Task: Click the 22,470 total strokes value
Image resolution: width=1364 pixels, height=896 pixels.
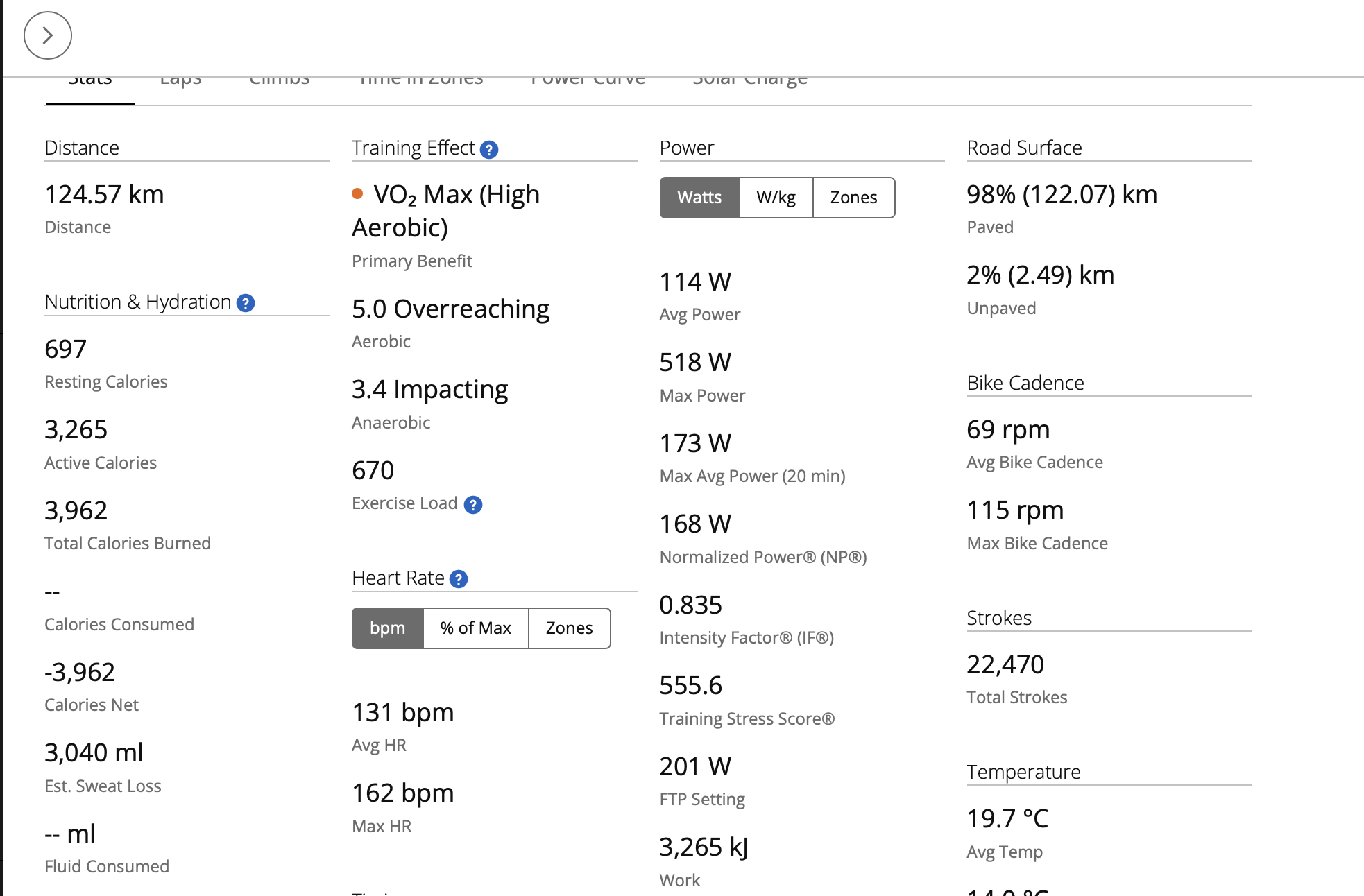Action: pyautogui.click(x=1005, y=665)
